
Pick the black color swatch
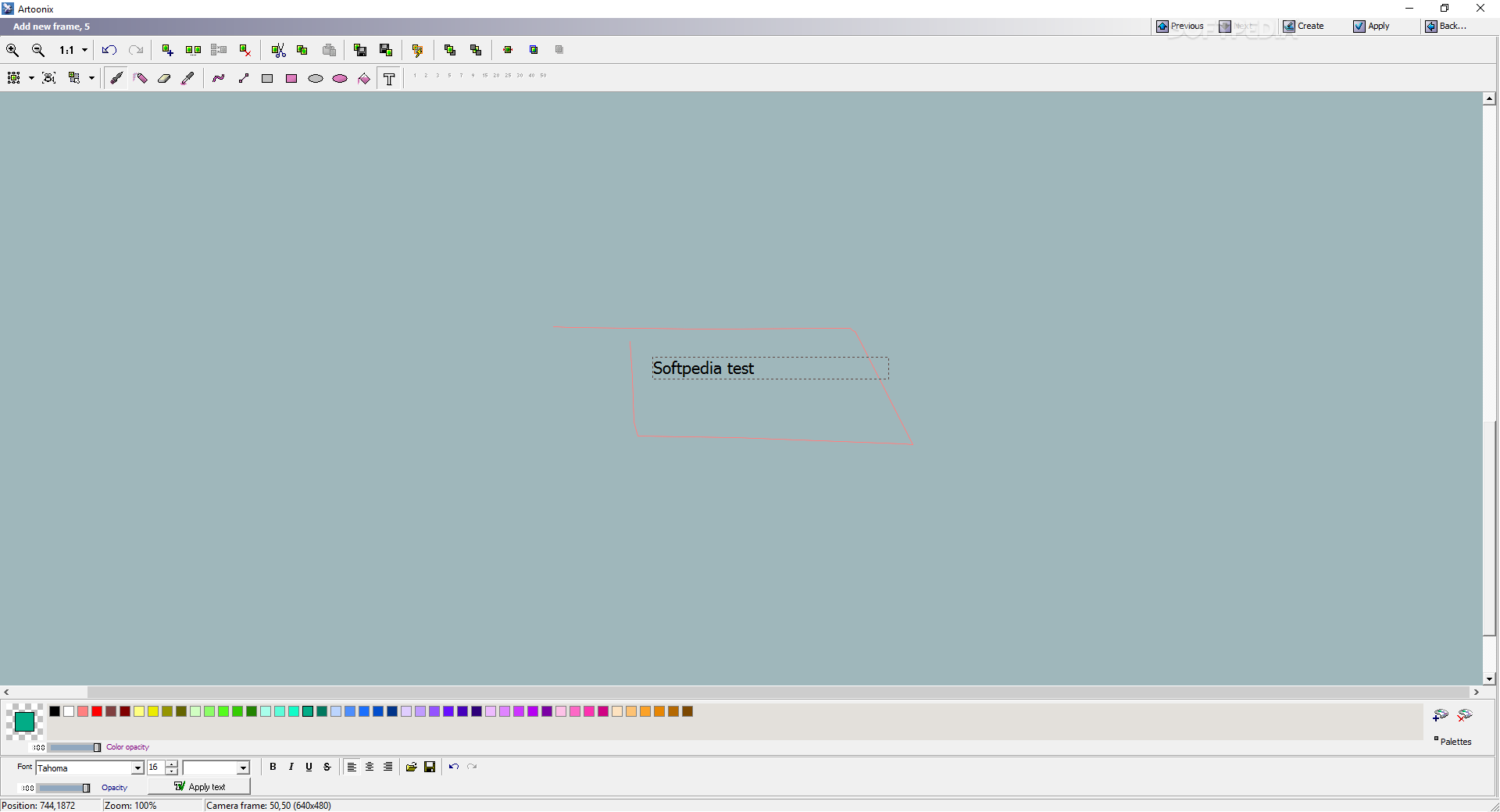55,711
